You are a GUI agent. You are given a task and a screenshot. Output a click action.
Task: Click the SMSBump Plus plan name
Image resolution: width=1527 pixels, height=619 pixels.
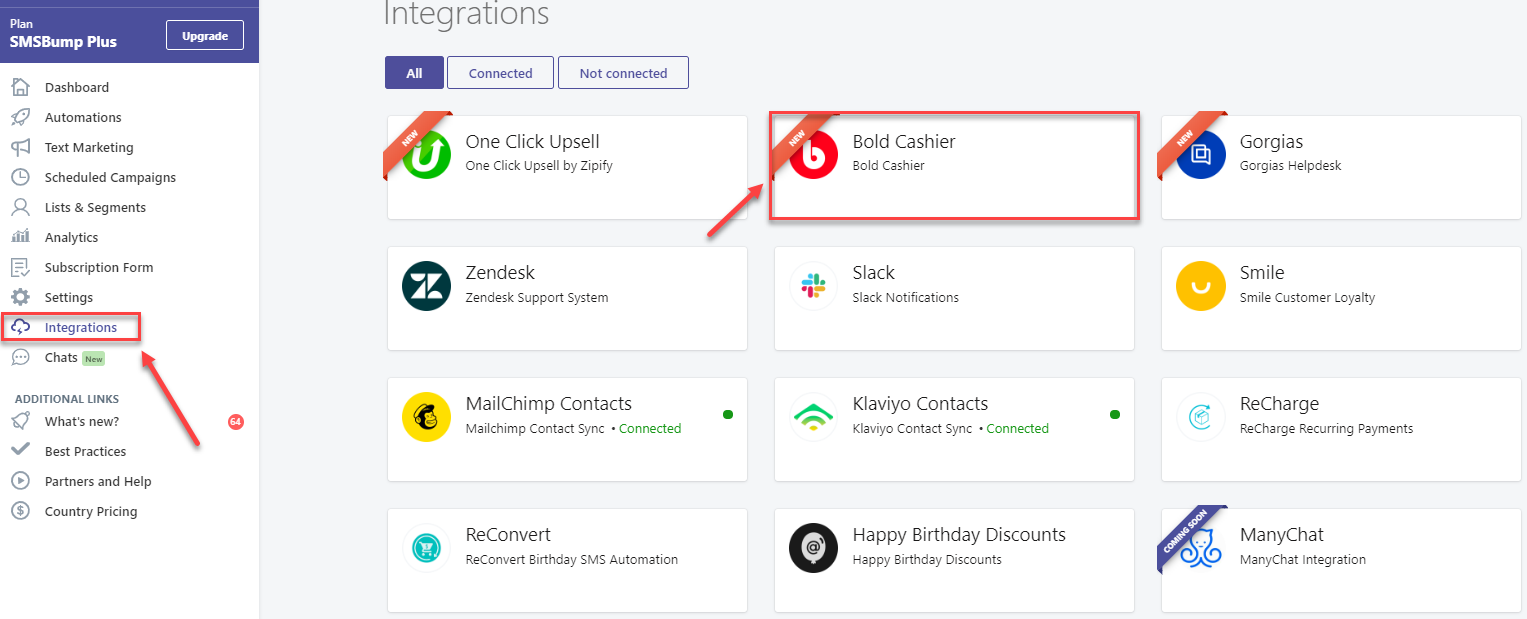[x=63, y=42]
